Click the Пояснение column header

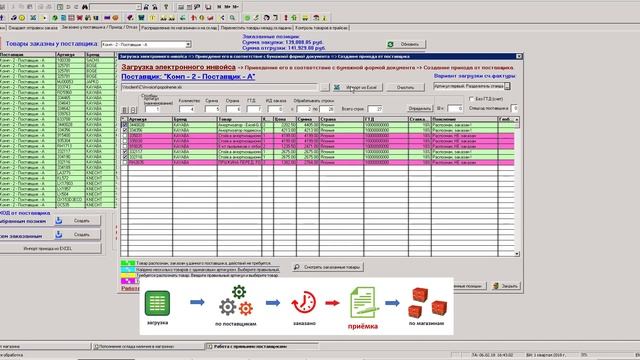464,119
